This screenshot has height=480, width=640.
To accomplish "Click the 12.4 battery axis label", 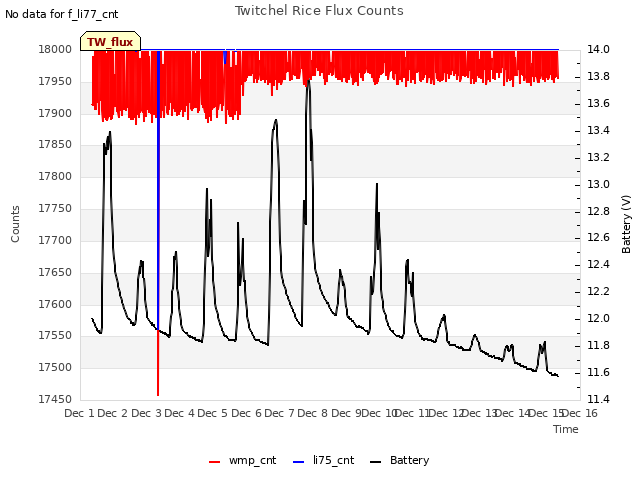I will pyautogui.click(x=598, y=264).
